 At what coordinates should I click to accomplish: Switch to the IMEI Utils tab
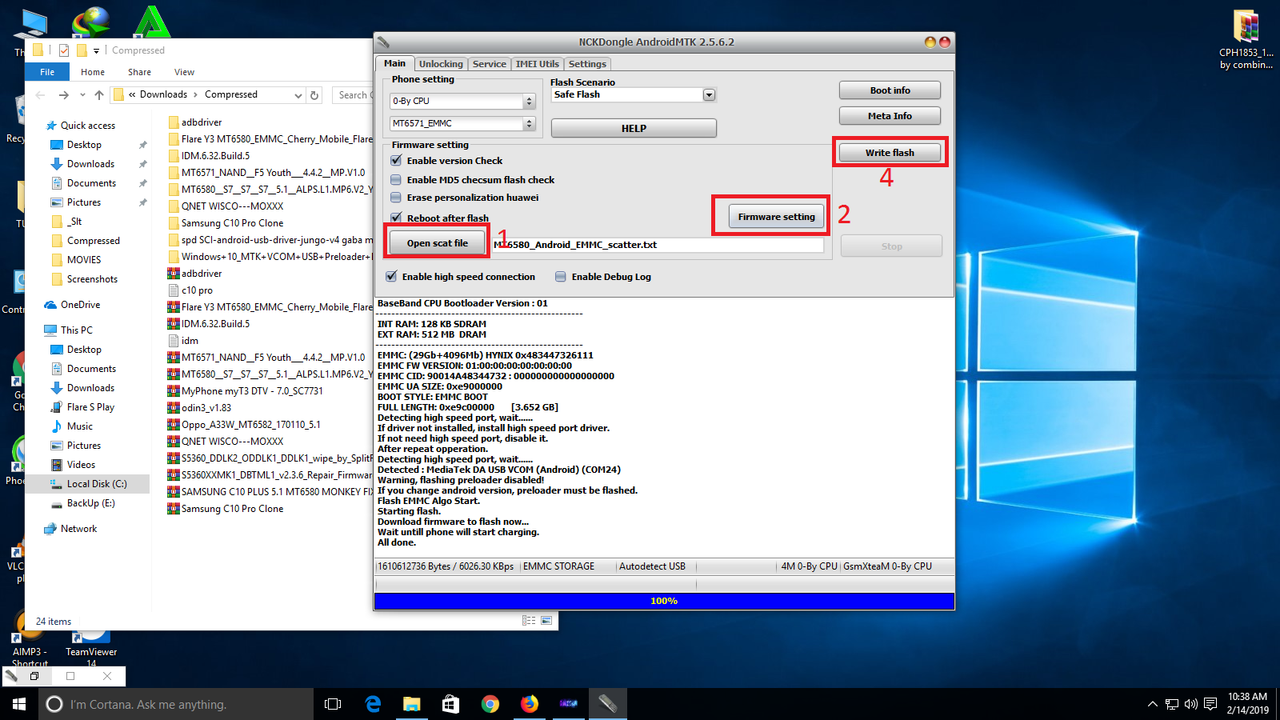pyautogui.click(x=537, y=63)
